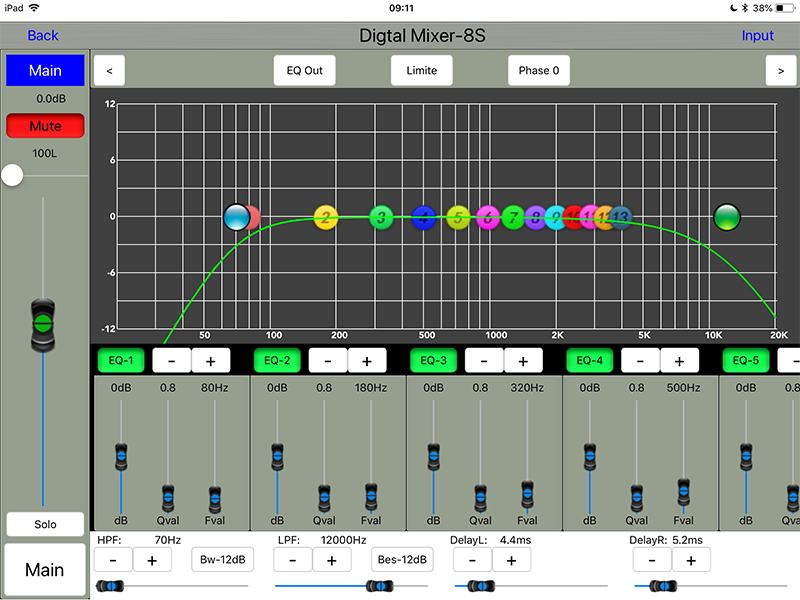Select the blue Main channel tab
The height and width of the screenshot is (600, 800).
(45, 71)
